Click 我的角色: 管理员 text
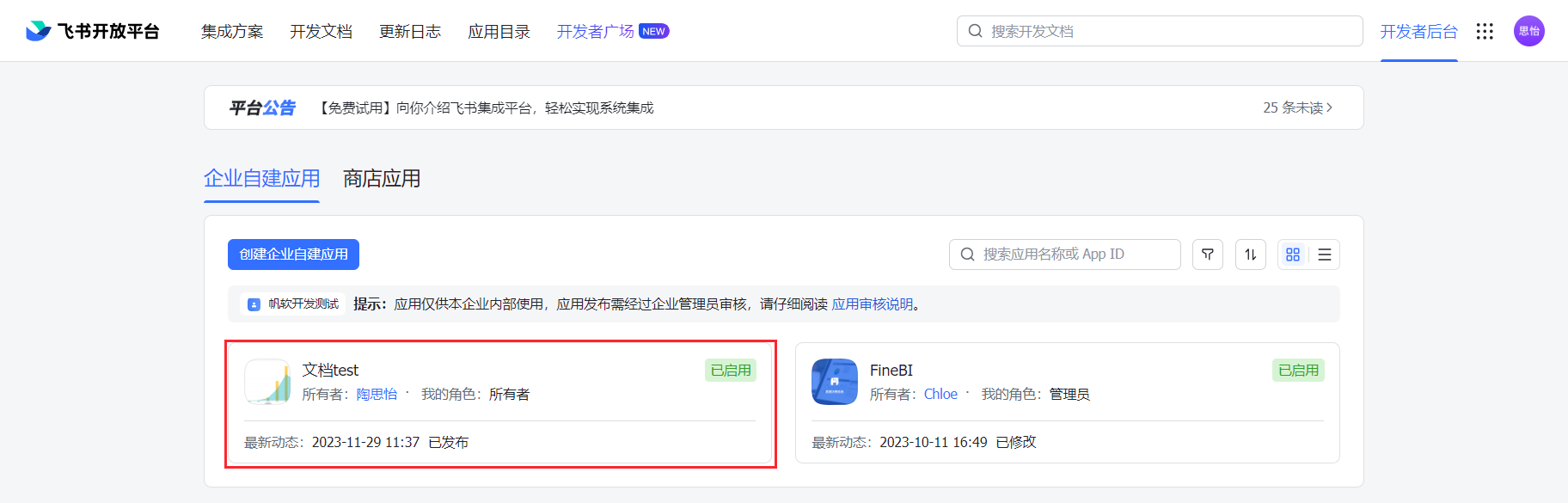1568x503 pixels. [1035, 394]
